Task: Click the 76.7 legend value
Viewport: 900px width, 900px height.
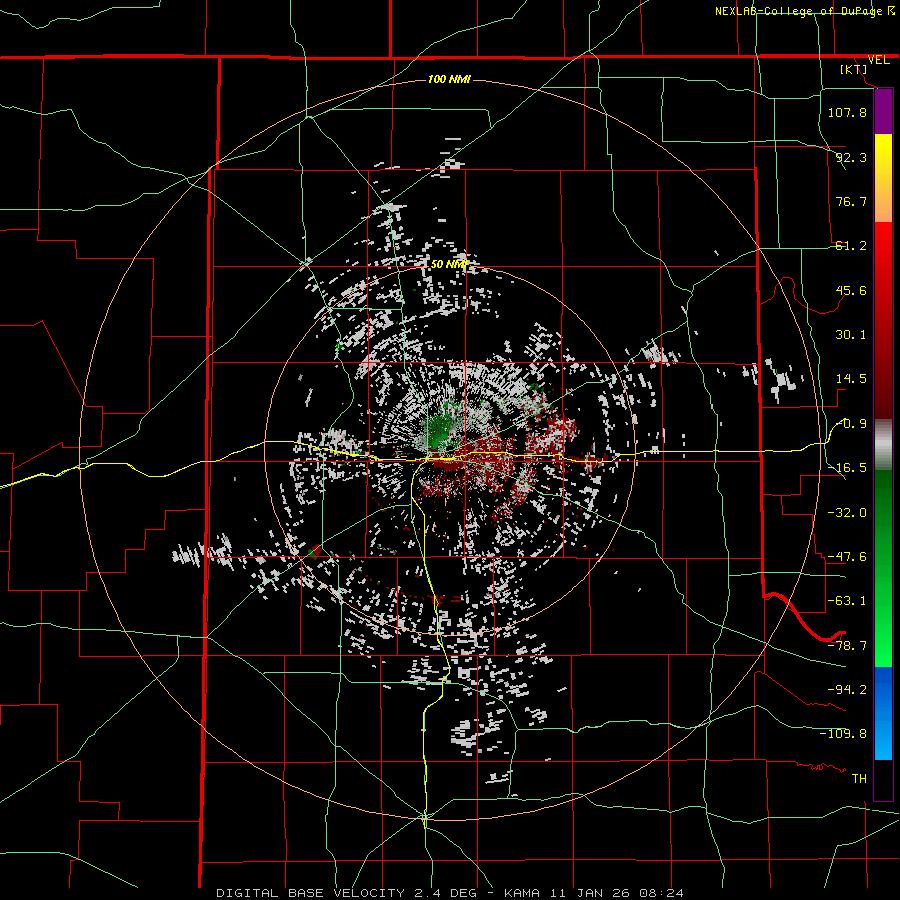Action: click(x=851, y=201)
